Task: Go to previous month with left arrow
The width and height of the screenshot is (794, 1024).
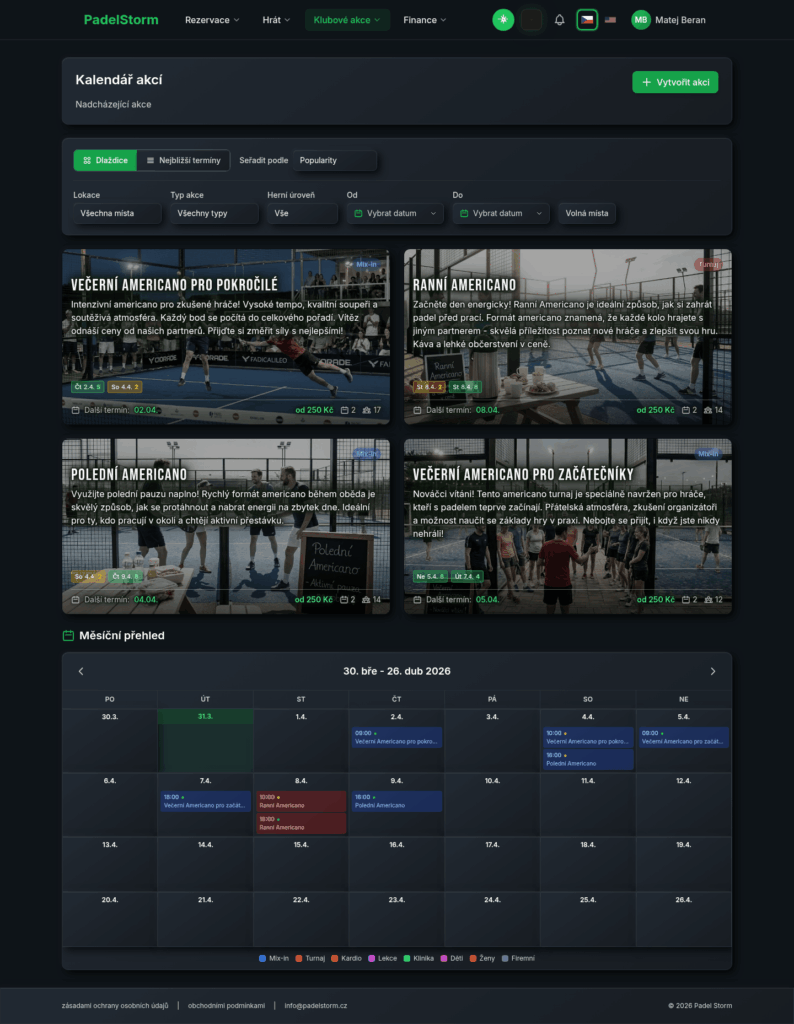Action: click(81, 671)
